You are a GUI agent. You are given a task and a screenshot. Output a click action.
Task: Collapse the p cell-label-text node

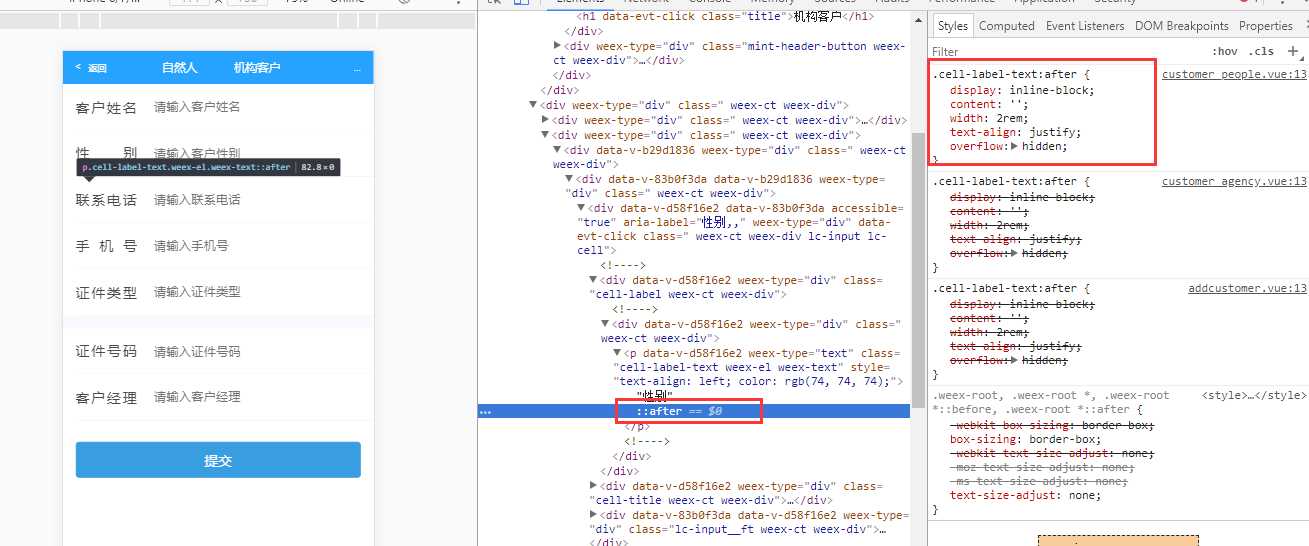[618, 353]
